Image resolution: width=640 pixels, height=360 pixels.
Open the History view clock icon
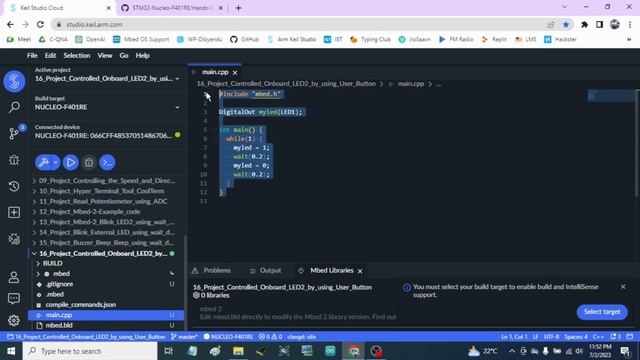[x=14, y=186]
